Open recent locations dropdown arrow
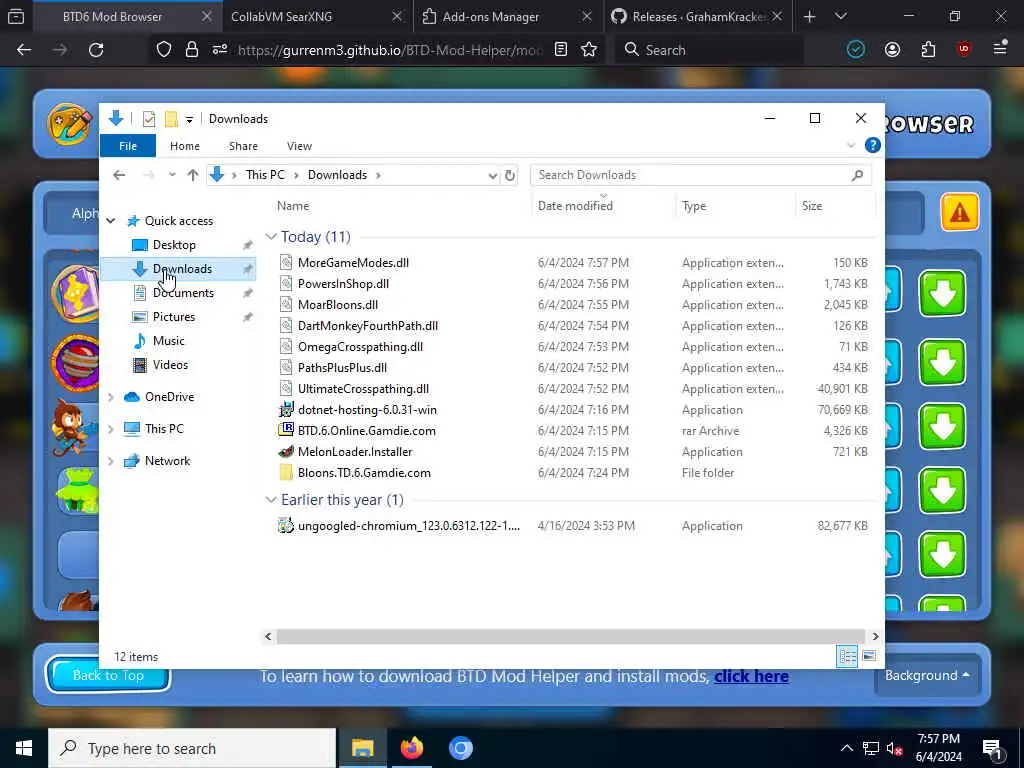The image size is (1024, 768). (172, 175)
